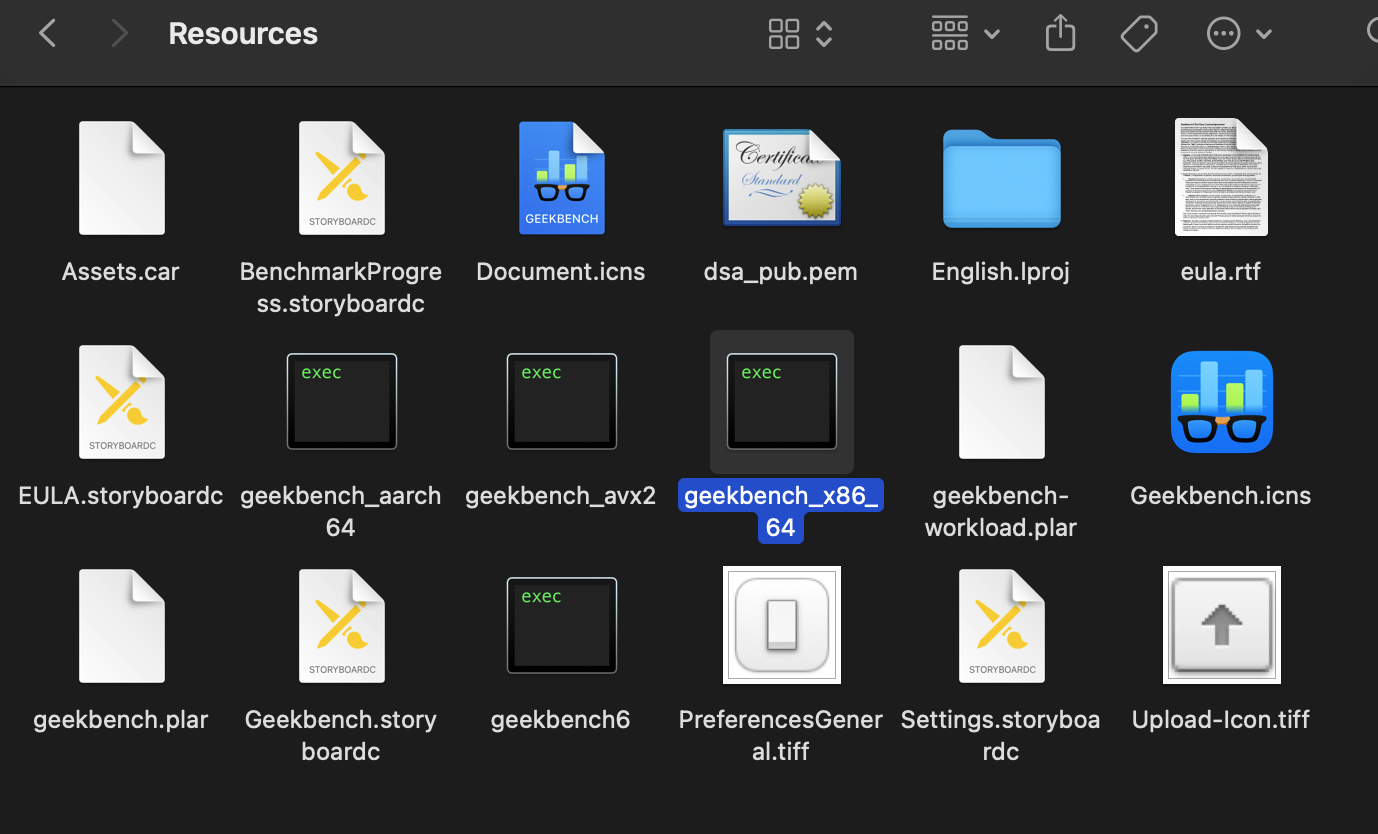Open the PreferencesGeneral.tiff image icon
The width and height of the screenshot is (1378, 834).
pos(781,625)
